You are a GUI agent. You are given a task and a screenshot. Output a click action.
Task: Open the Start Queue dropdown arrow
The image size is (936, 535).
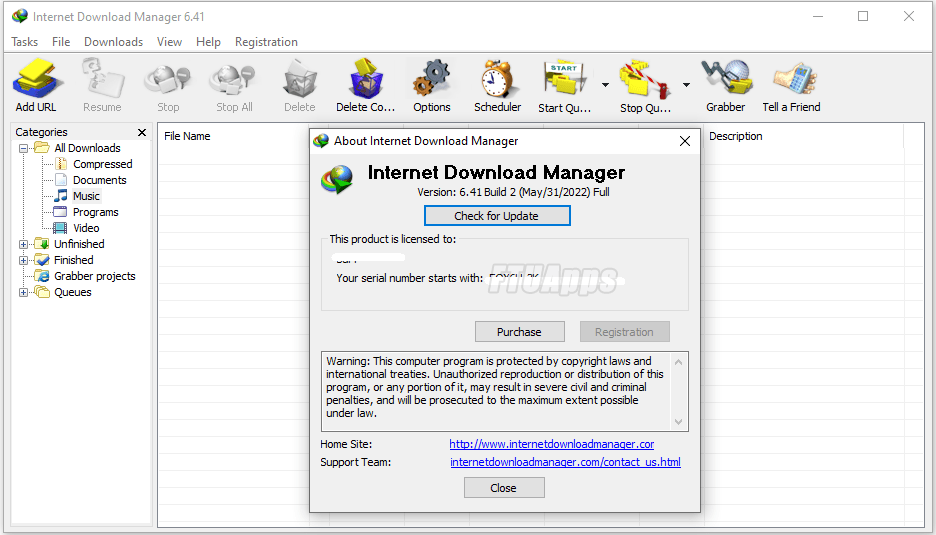coord(605,85)
